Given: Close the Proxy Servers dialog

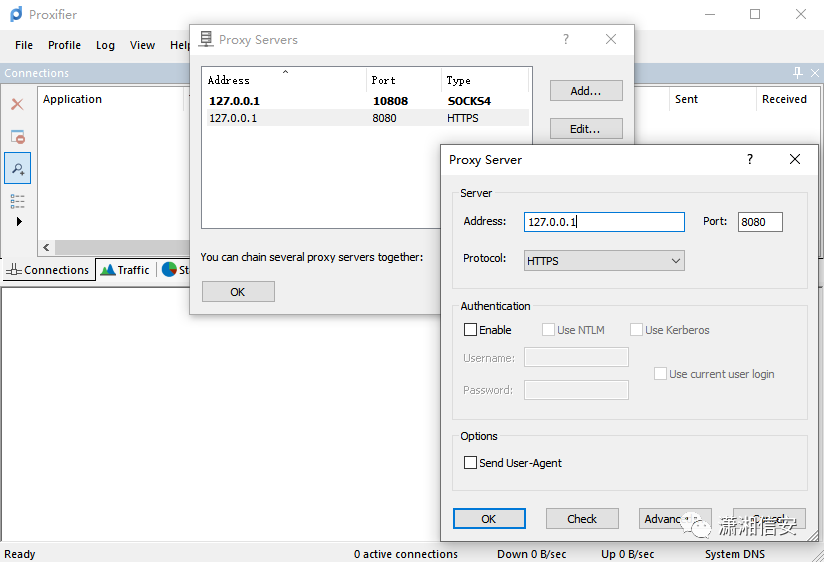Looking at the screenshot, I should tap(611, 39).
